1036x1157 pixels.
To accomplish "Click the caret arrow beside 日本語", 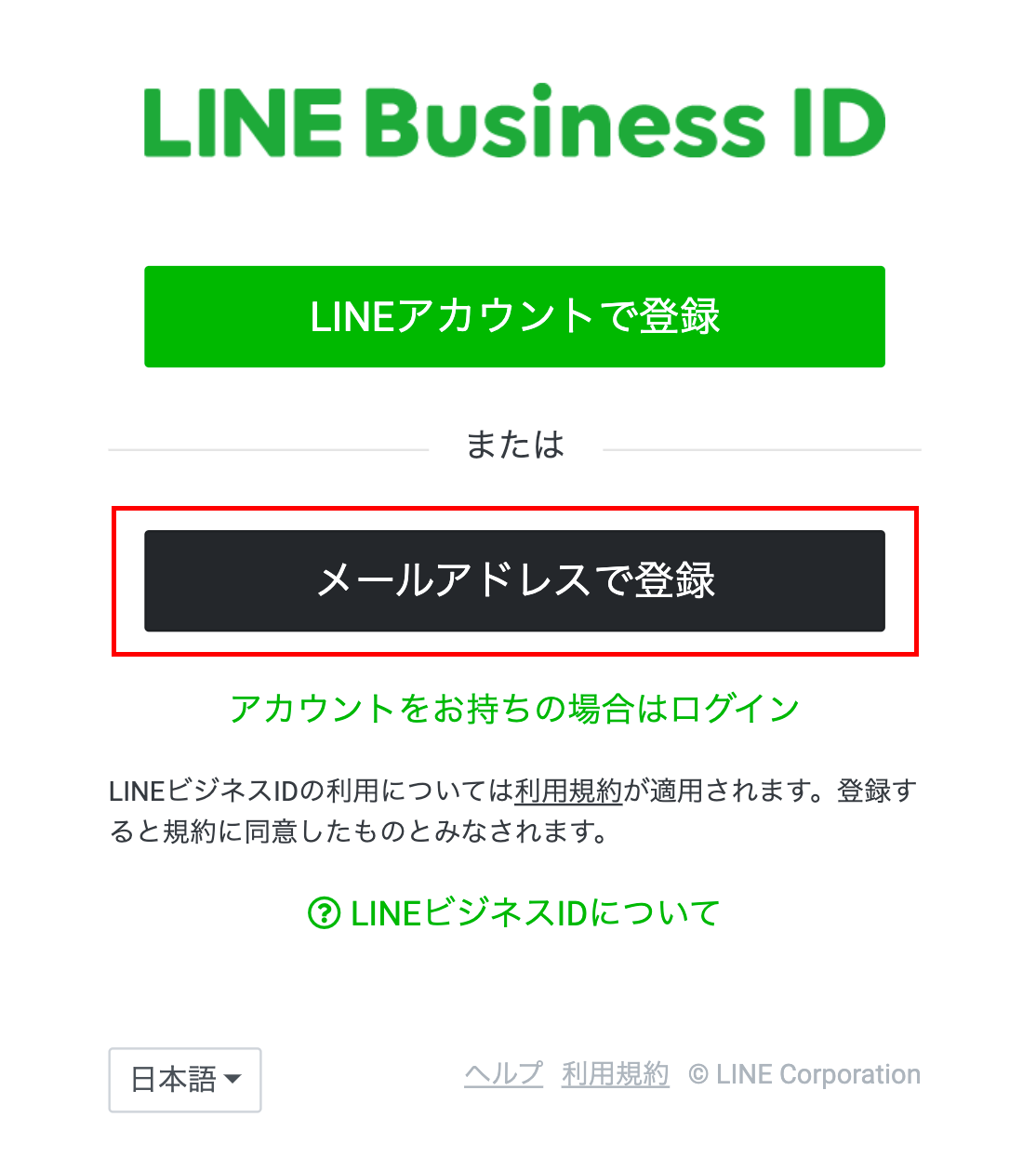I will click(232, 1079).
